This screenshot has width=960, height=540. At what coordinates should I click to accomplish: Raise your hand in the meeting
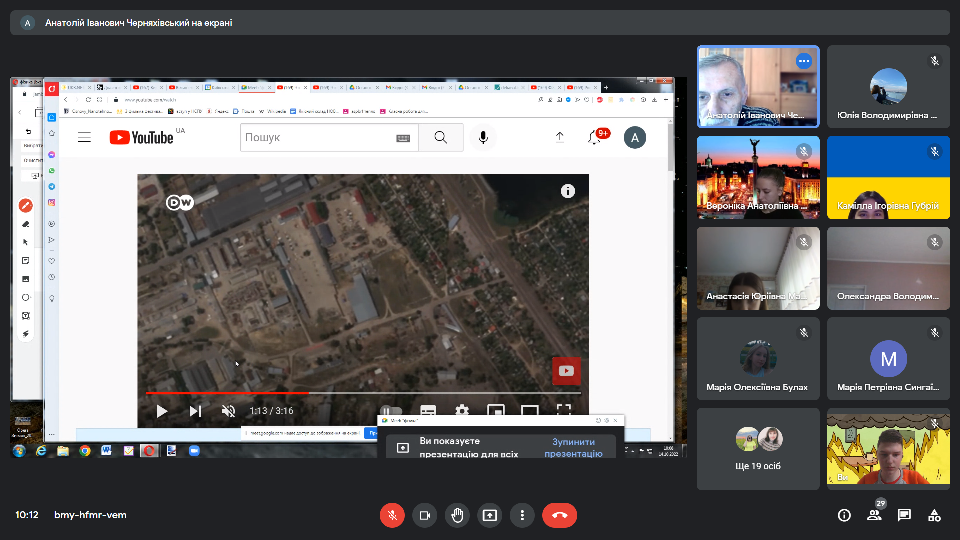[x=457, y=515]
